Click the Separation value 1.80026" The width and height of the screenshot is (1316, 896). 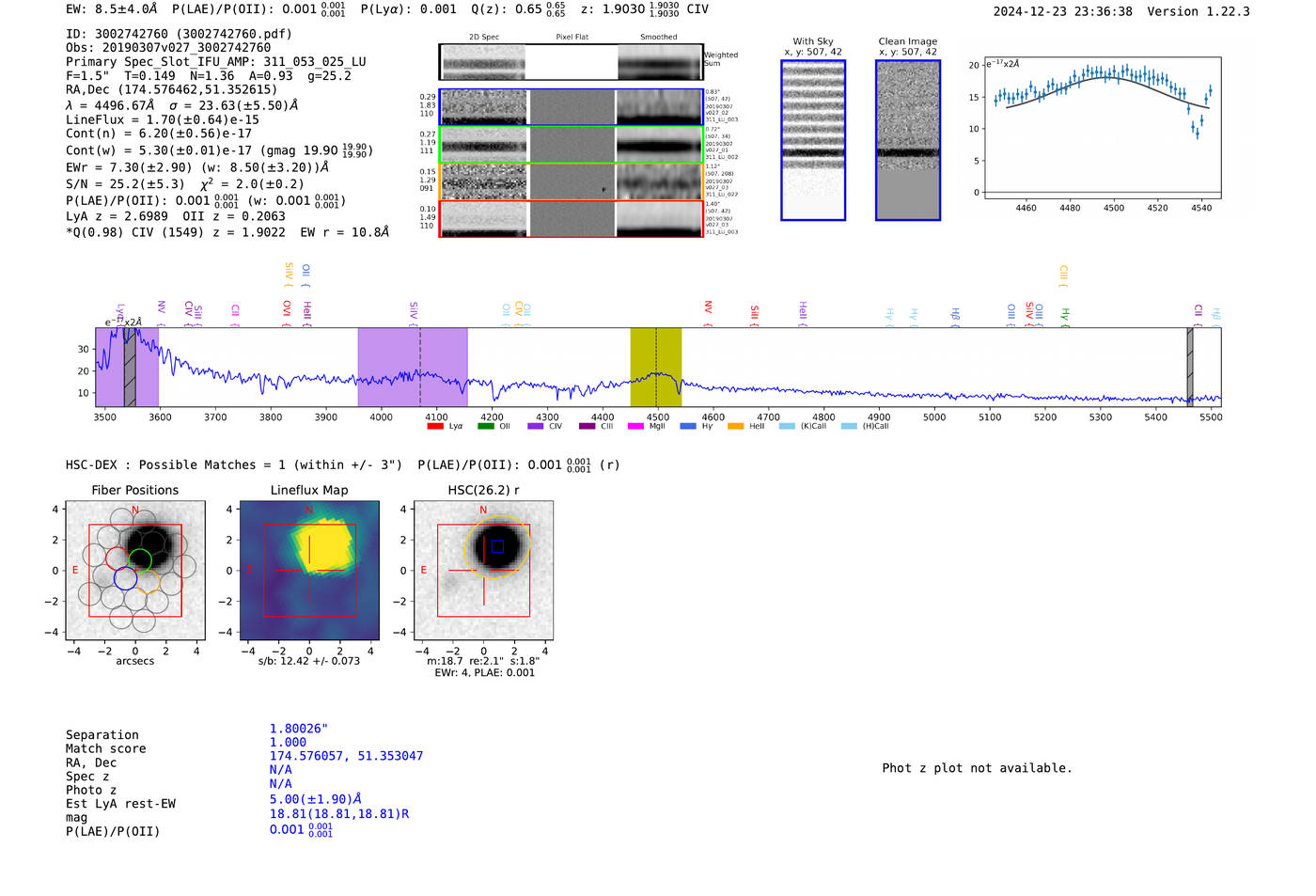point(299,729)
